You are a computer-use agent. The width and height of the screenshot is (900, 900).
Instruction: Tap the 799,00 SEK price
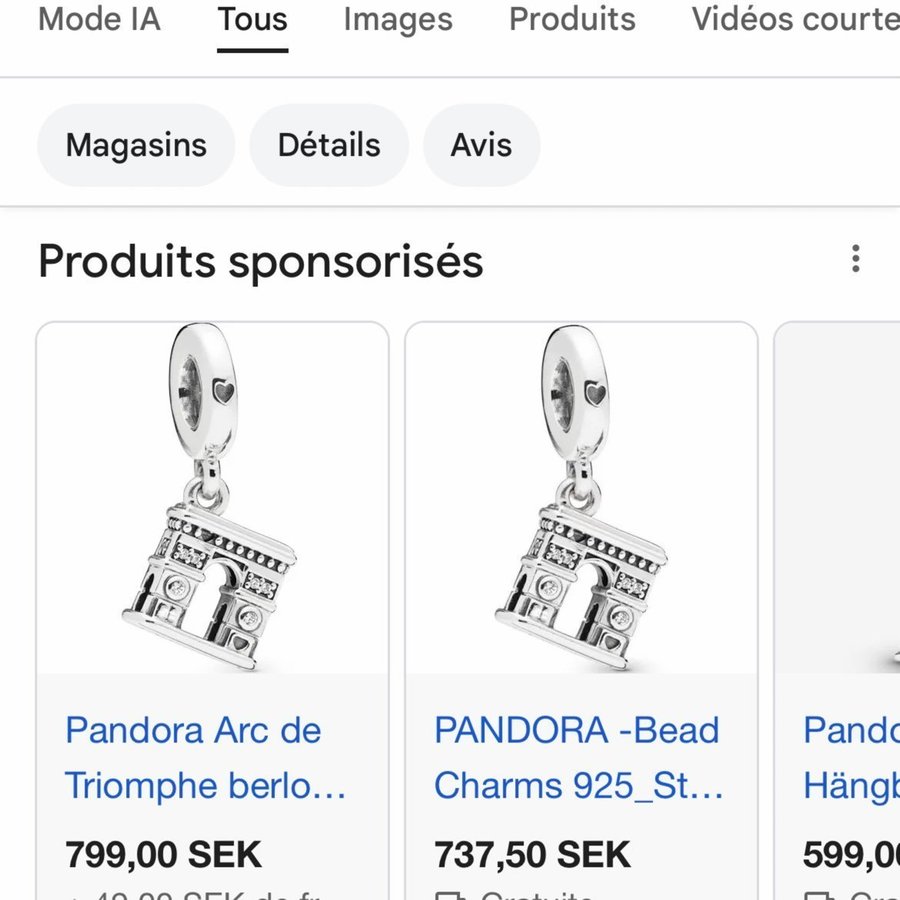pyautogui.click(x=163, y=855)
